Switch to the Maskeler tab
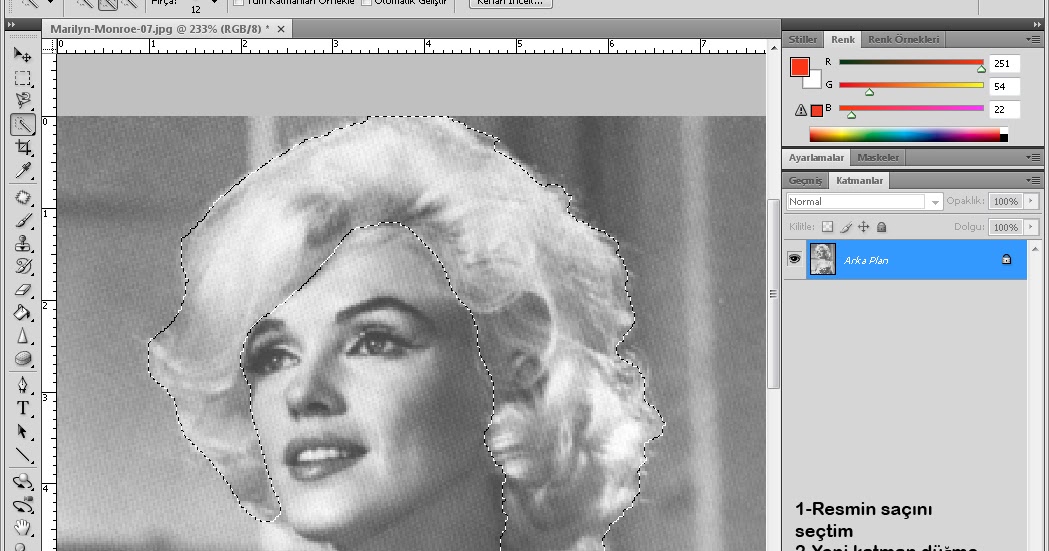Viewport: 1049px width, 551px height. (878, 157)
